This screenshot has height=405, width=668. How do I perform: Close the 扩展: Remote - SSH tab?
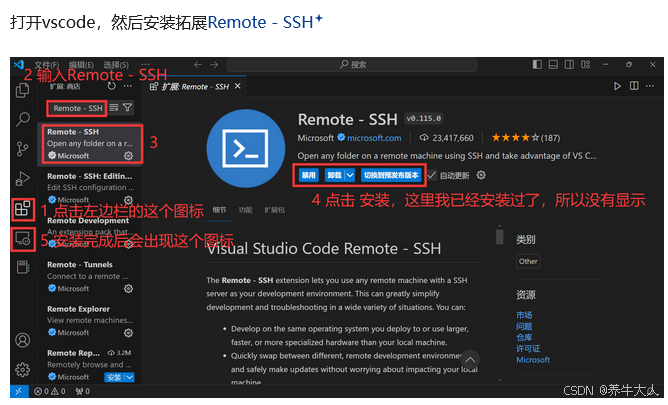238,86
